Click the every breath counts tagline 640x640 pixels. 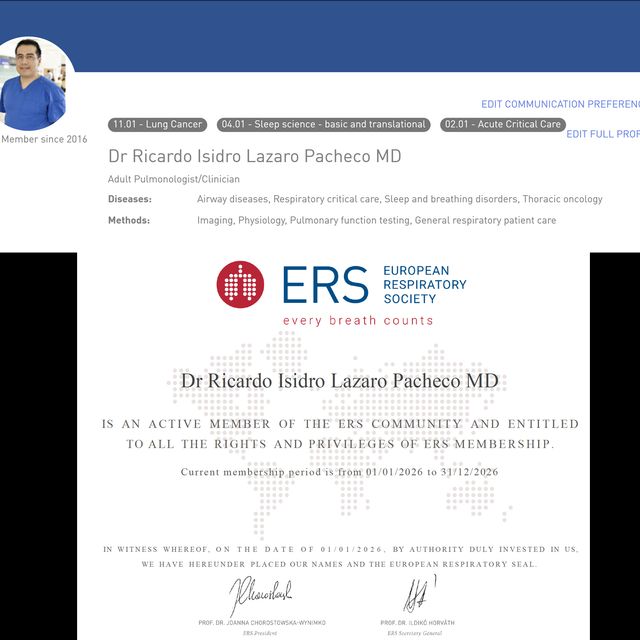click(358, 321)
